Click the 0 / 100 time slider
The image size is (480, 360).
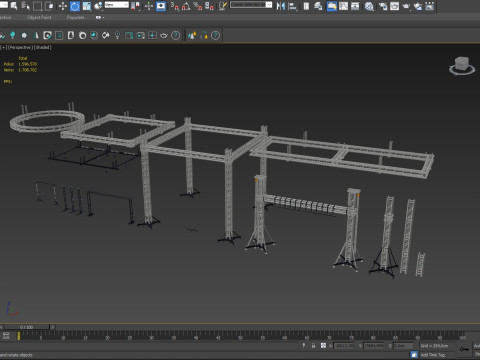[27, 327]
